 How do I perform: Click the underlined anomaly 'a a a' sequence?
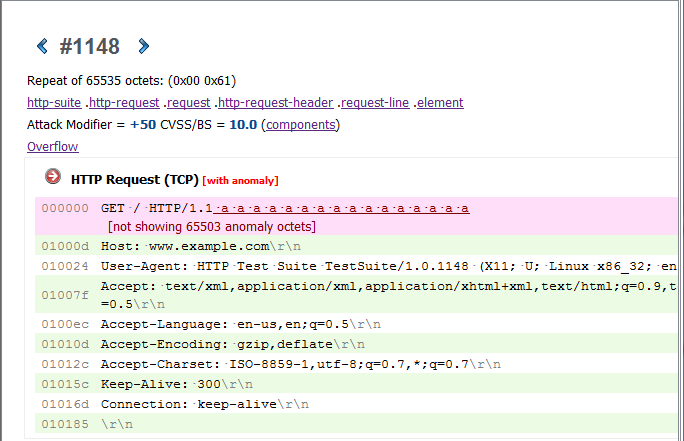[341, 209]
